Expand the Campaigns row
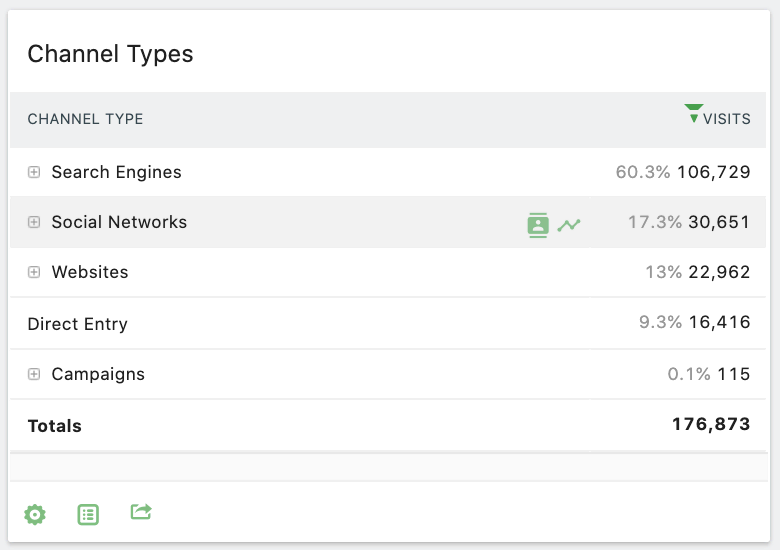 click(34, 374)
